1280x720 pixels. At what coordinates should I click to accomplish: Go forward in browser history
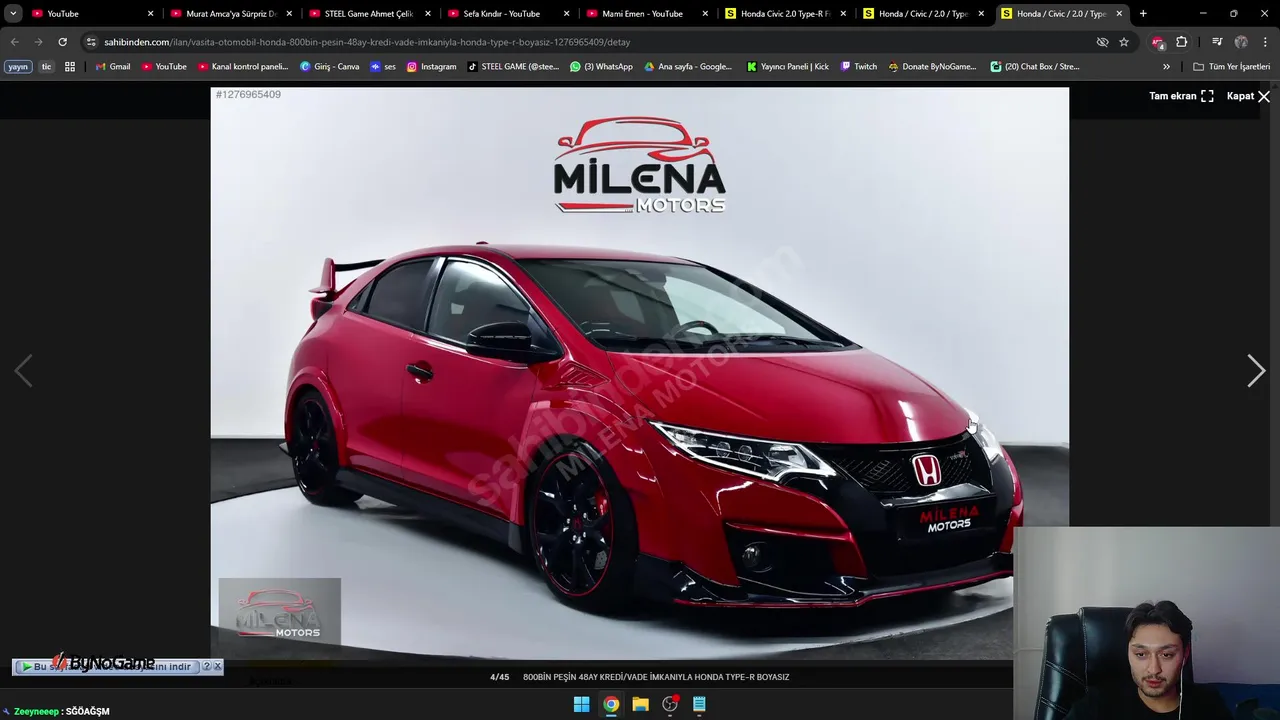click(x=38, y=42)
